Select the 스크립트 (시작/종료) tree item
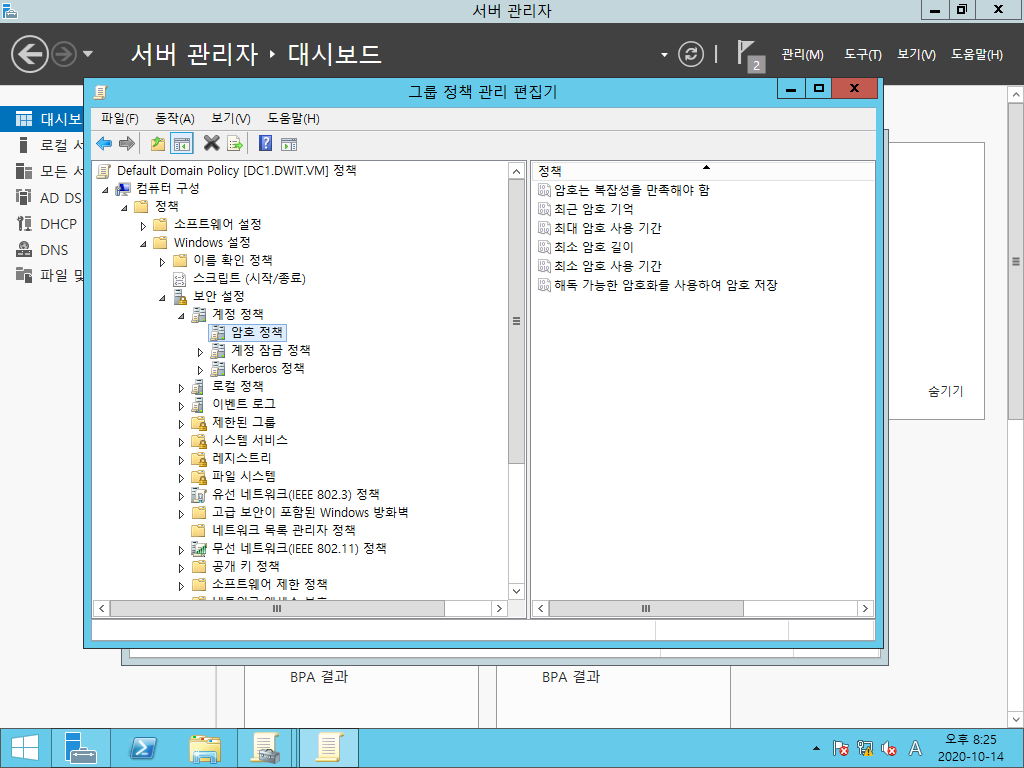The width and height of the screenshot is (1024, 768). pyautogui.click(x=249, y=278)
